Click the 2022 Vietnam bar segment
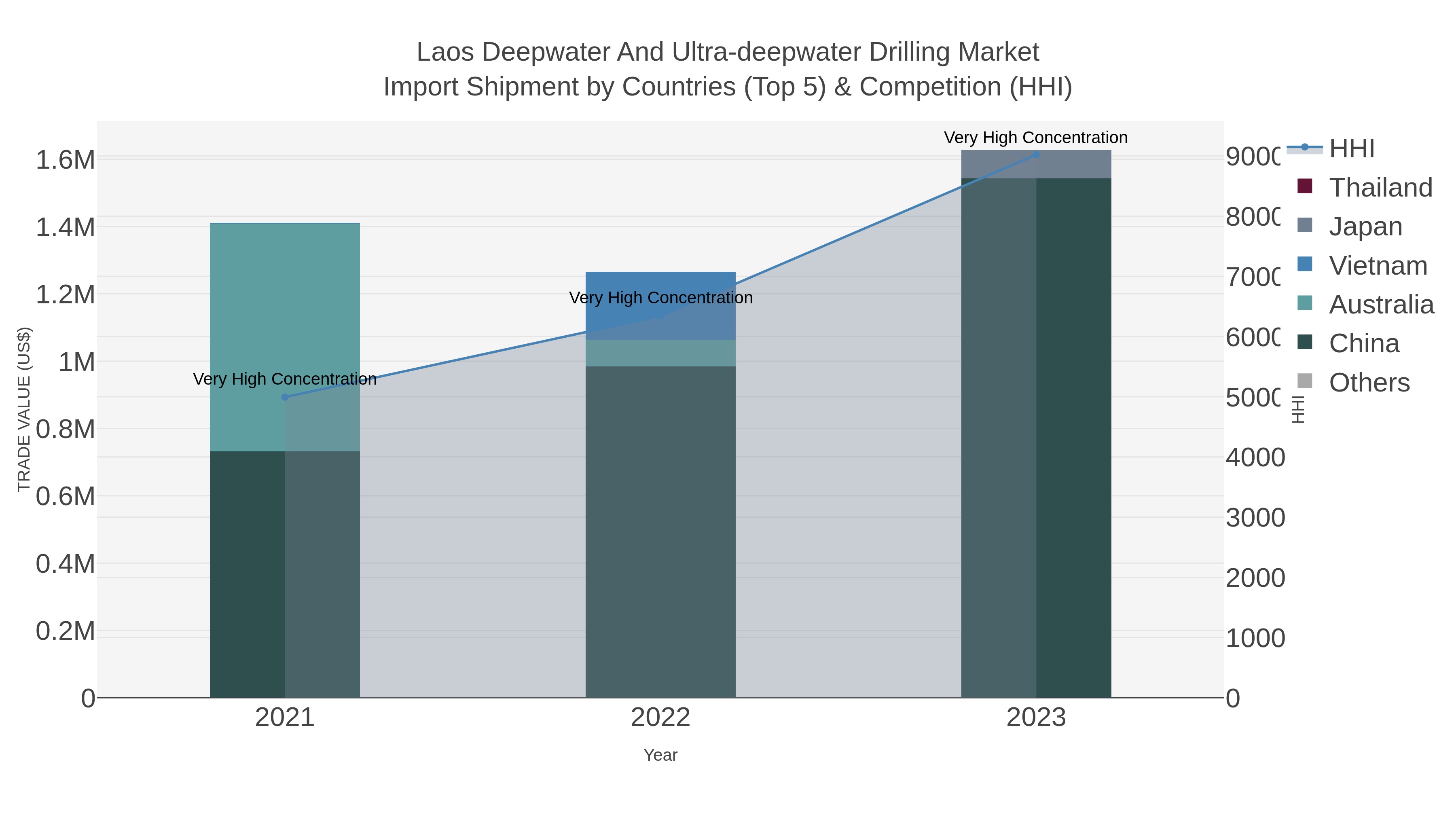Image resolution: width=1456 pixels, height=819 pixels. click(x=661, y=306)
